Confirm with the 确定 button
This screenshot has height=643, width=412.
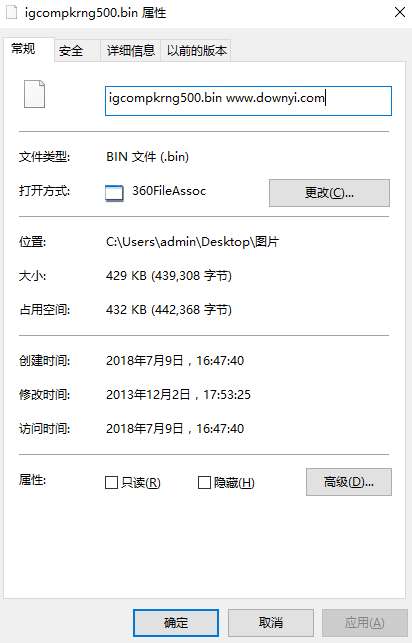[x=176, y=622]
